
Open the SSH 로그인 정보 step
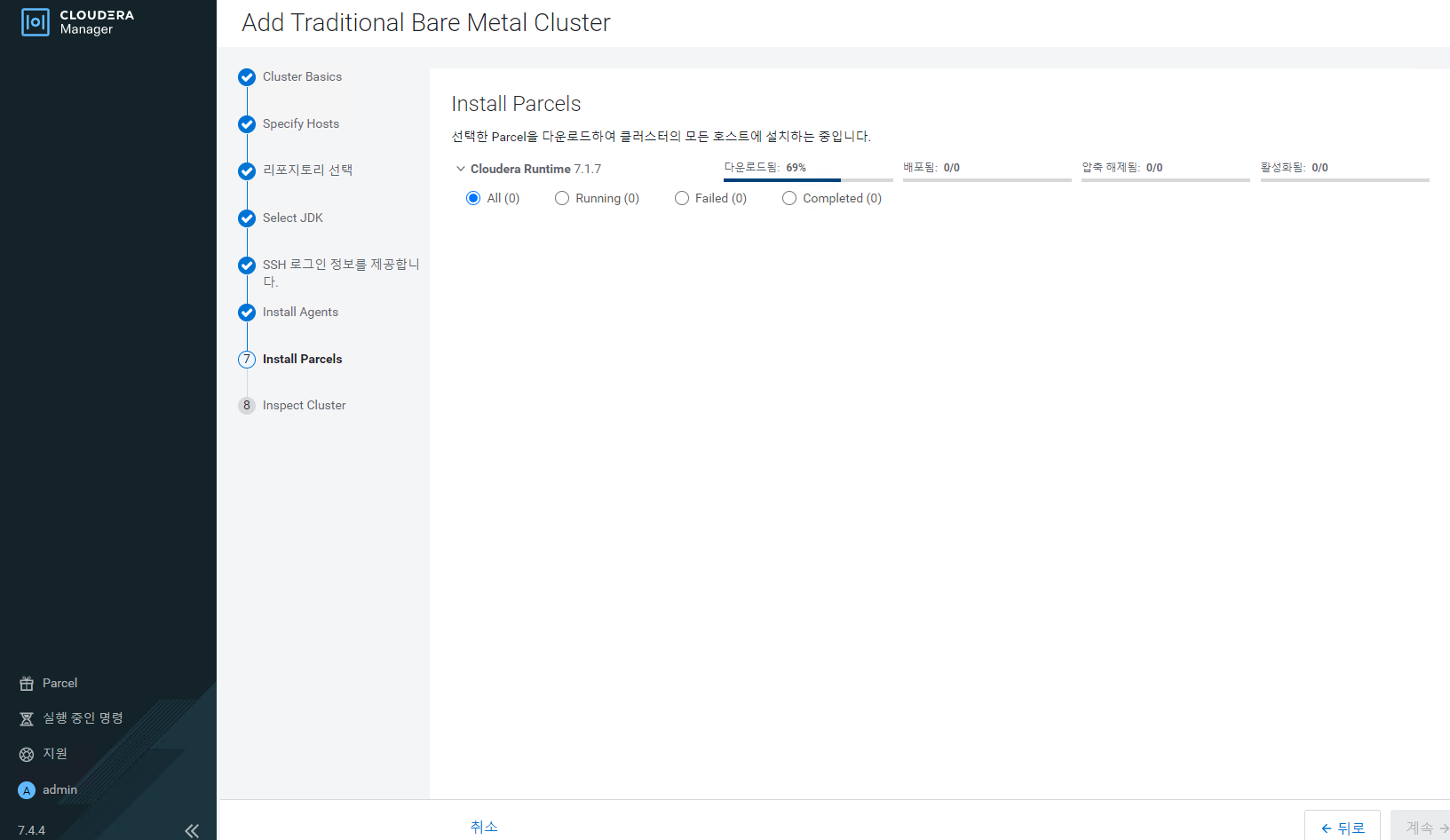[x=341, y=273]
